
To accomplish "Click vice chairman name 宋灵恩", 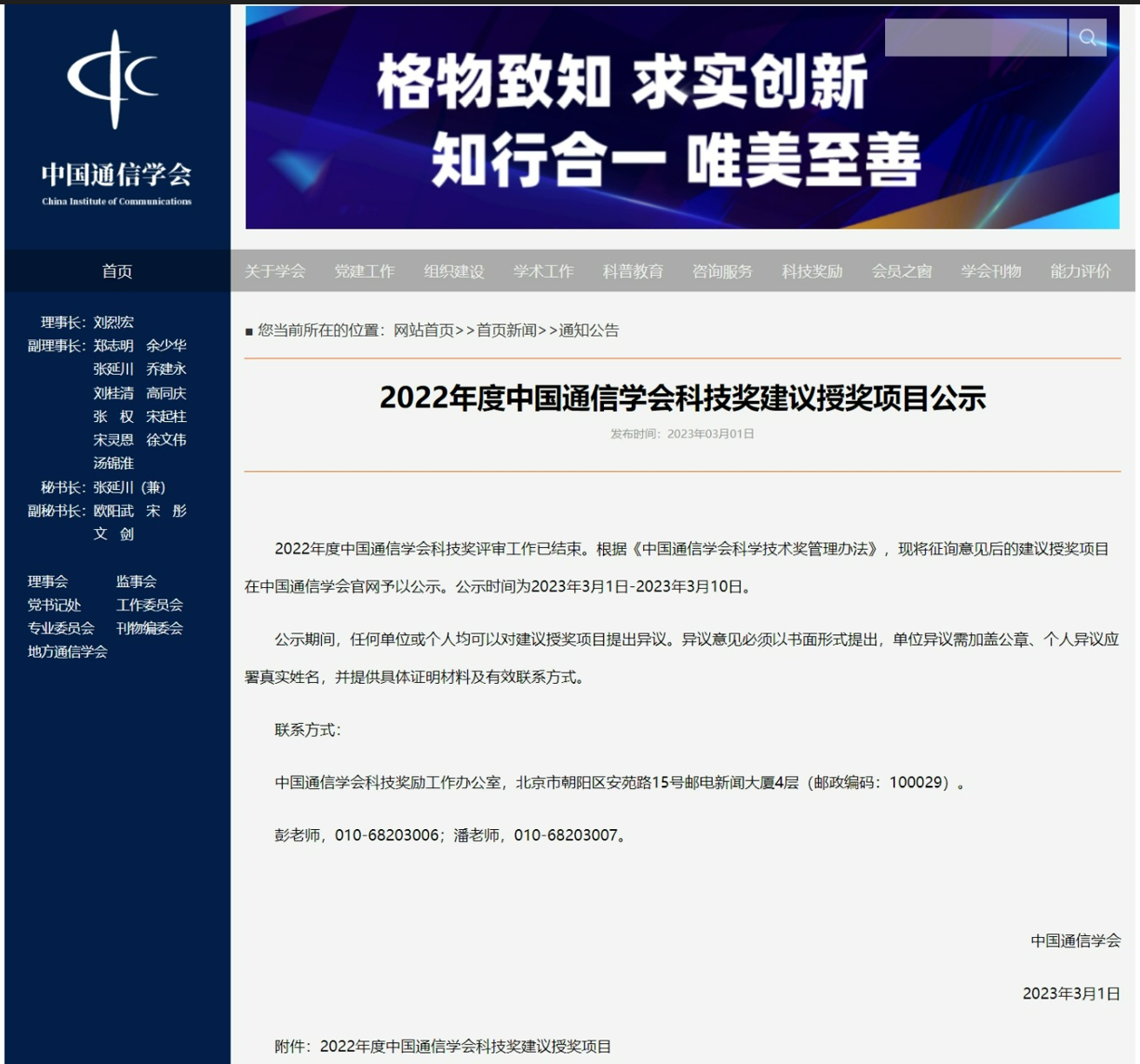I will 114,440.
